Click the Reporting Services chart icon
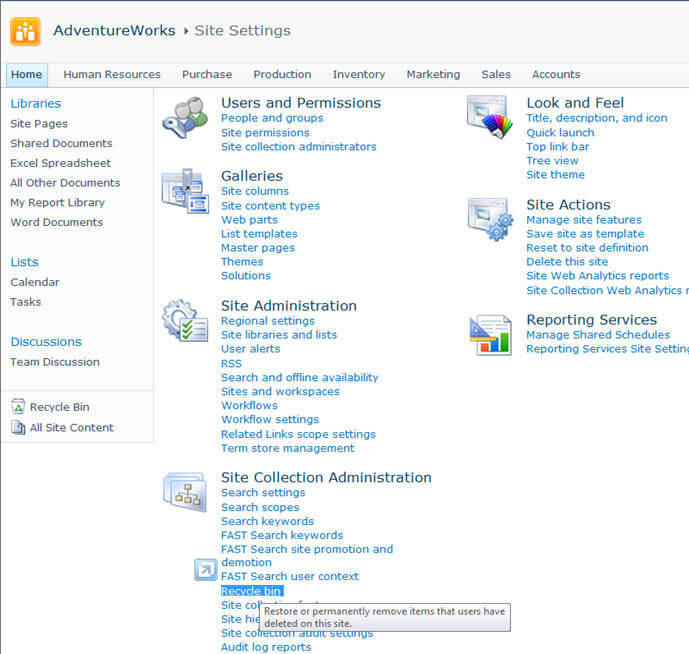689x654 pixels. (x=490, y=335)
